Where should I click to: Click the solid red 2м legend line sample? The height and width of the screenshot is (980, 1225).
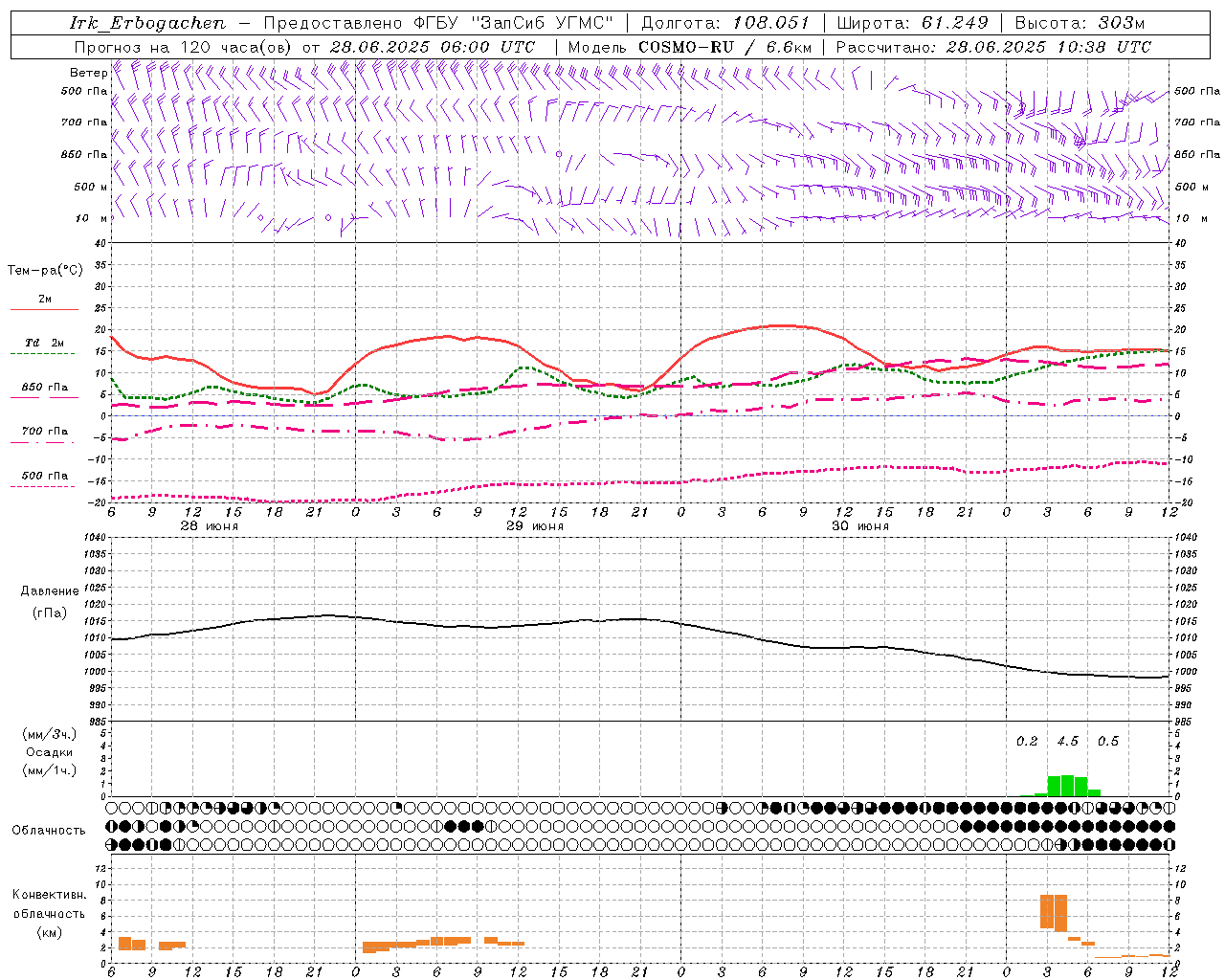pos(44,310)
